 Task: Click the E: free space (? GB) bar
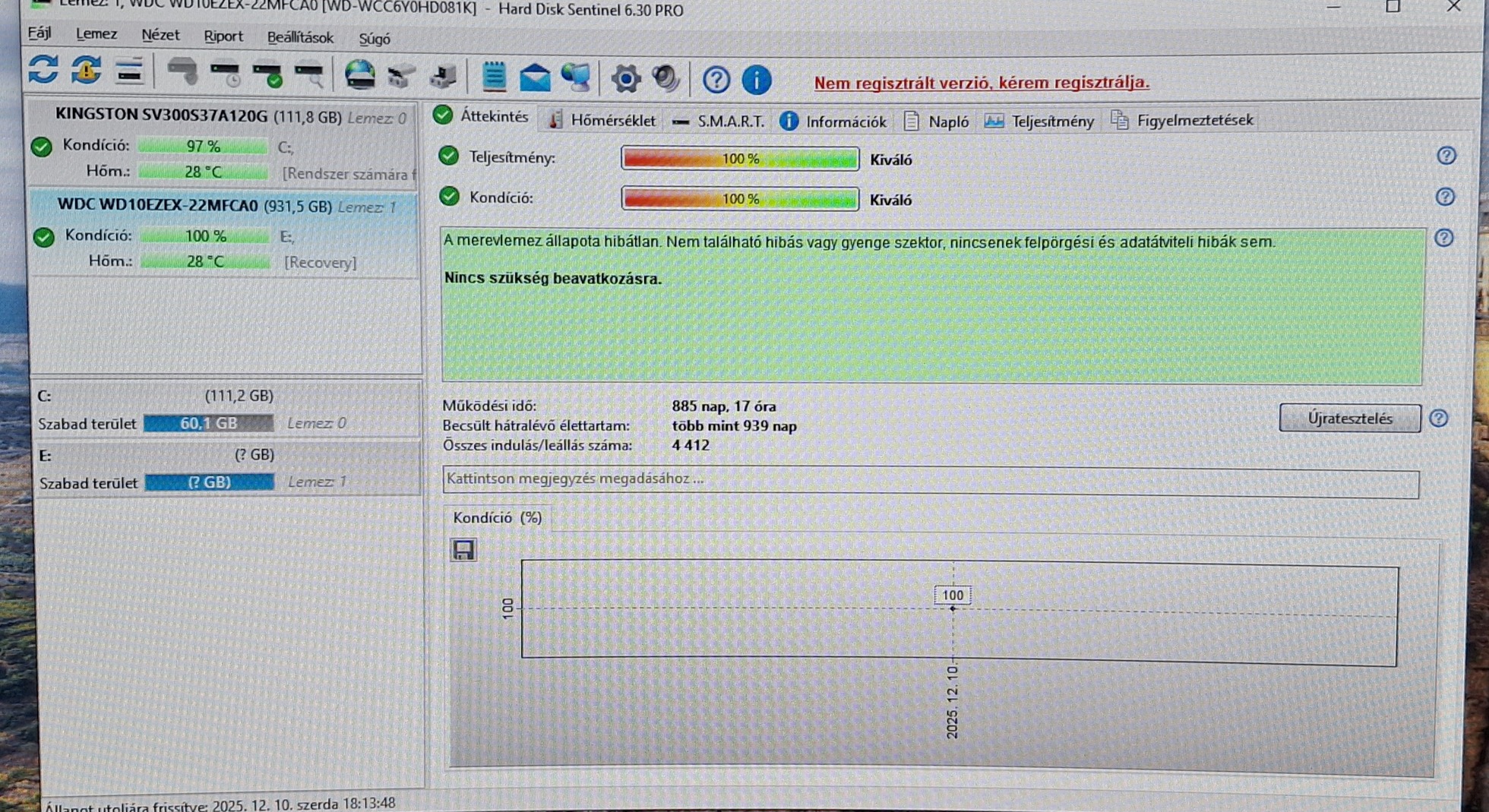tap(210, 482)
